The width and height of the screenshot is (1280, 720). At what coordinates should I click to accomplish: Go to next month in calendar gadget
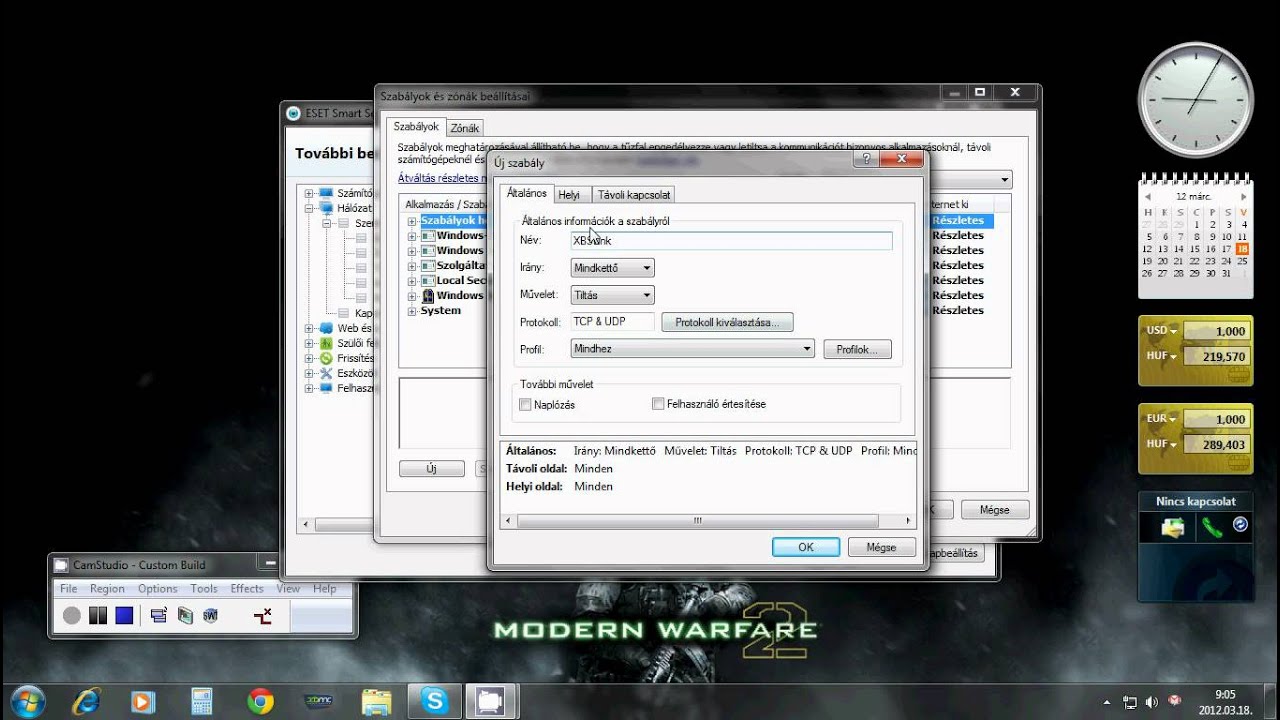(1243, 197)
